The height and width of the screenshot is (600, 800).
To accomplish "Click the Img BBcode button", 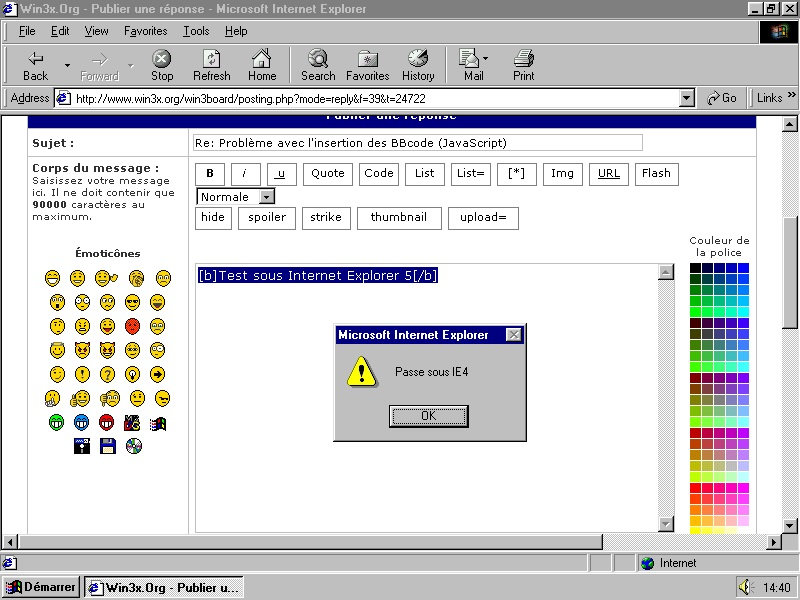I will click(x=562, y=174).
